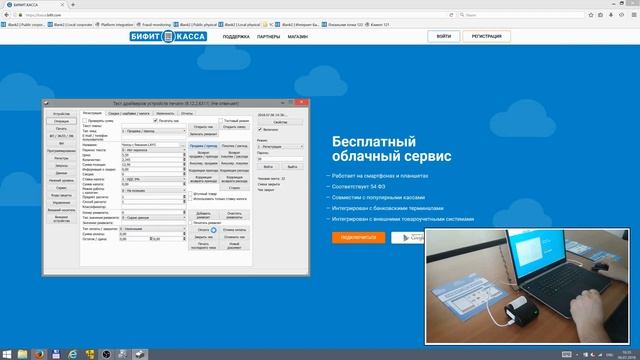640x360 pixels.
Task: Open the Firefox hamburger menu
Action: coord(634,15)
